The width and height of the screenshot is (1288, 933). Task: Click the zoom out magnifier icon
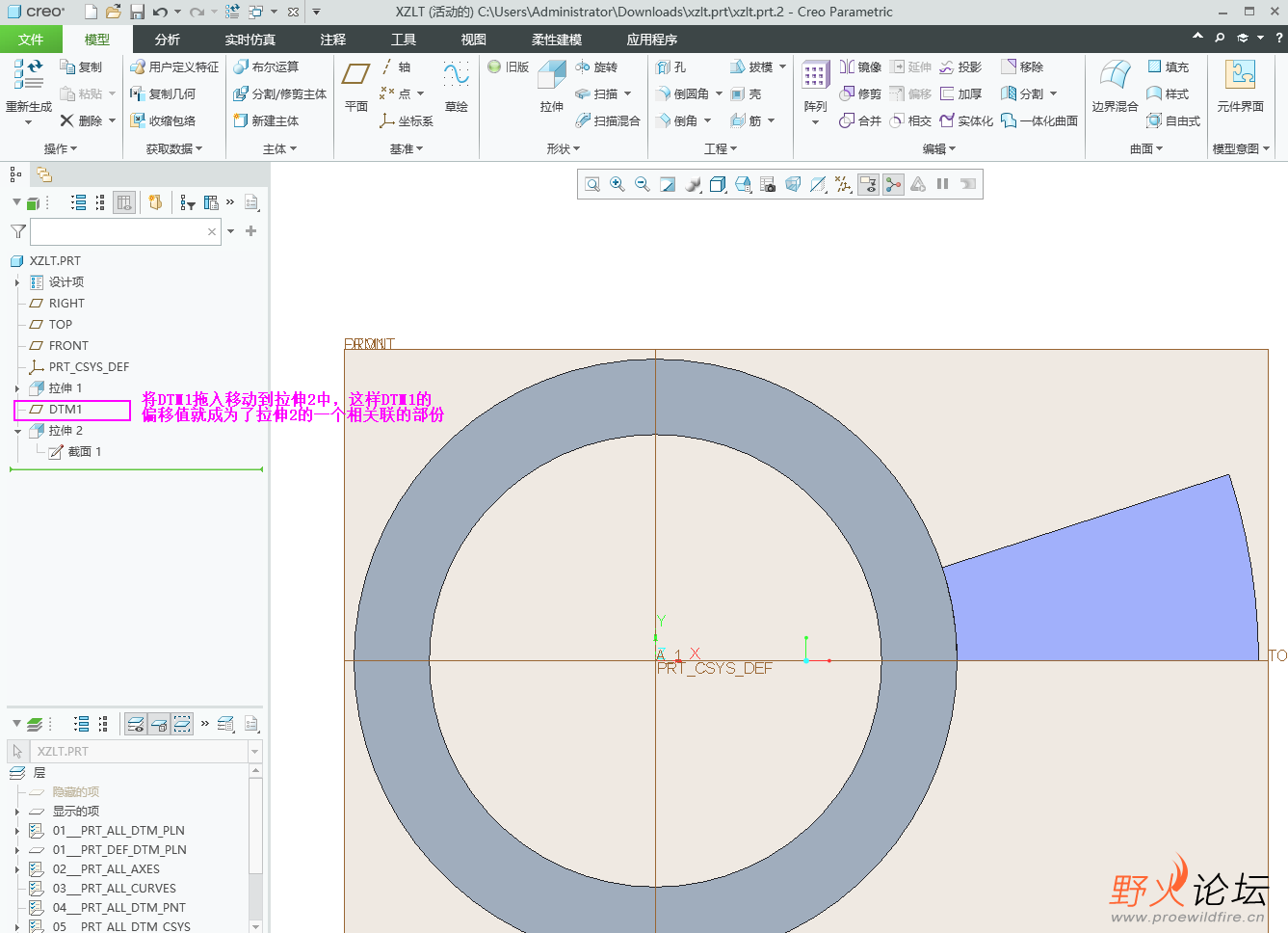point(643,184)
